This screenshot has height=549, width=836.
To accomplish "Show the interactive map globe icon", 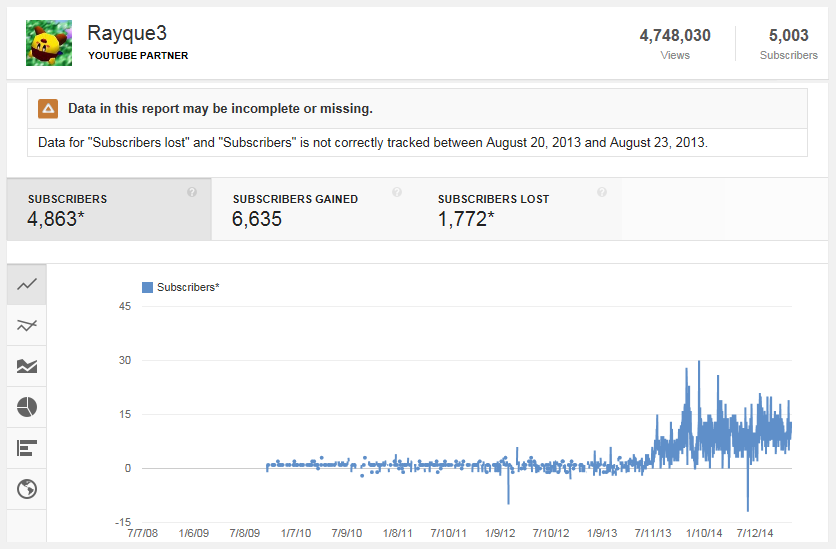I will pos(27,489).
